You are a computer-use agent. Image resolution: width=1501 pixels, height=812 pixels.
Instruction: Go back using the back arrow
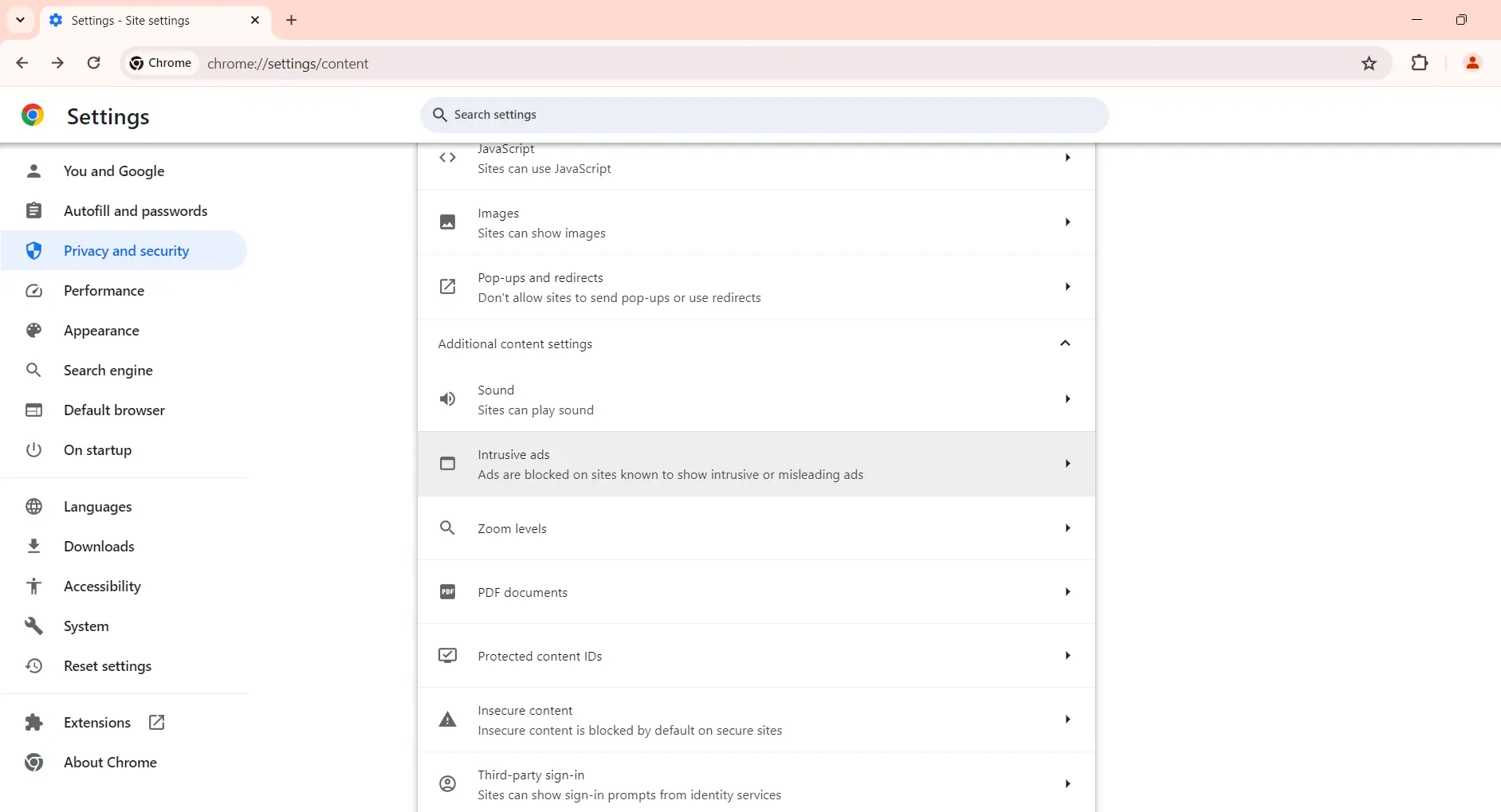tap(22, 63)
